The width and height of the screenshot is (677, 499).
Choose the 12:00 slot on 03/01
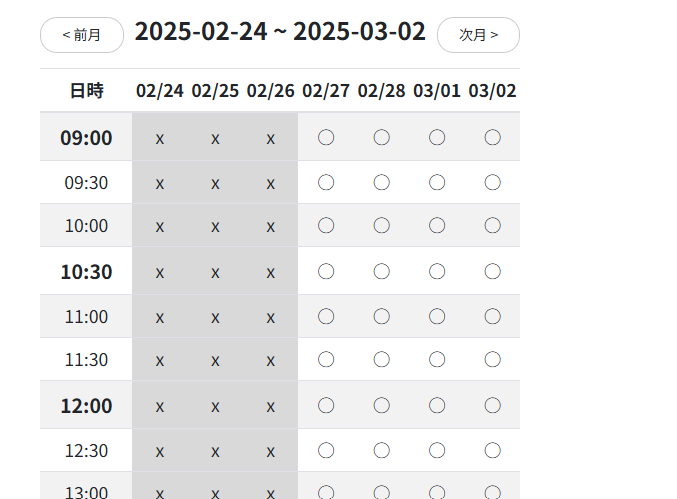437,405
